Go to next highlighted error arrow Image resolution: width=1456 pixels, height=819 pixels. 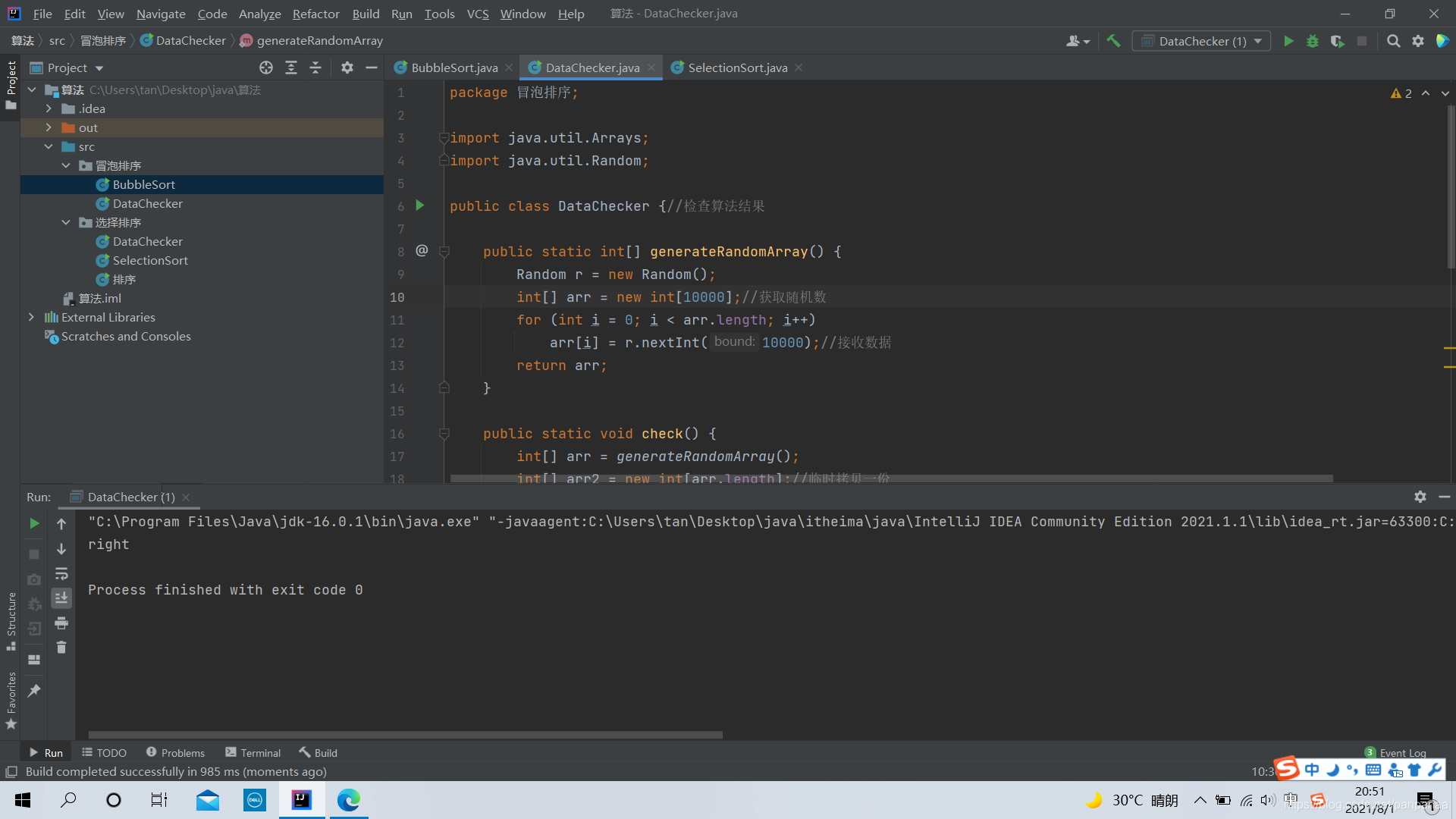pyautogui.click(x=1445, y=93)
